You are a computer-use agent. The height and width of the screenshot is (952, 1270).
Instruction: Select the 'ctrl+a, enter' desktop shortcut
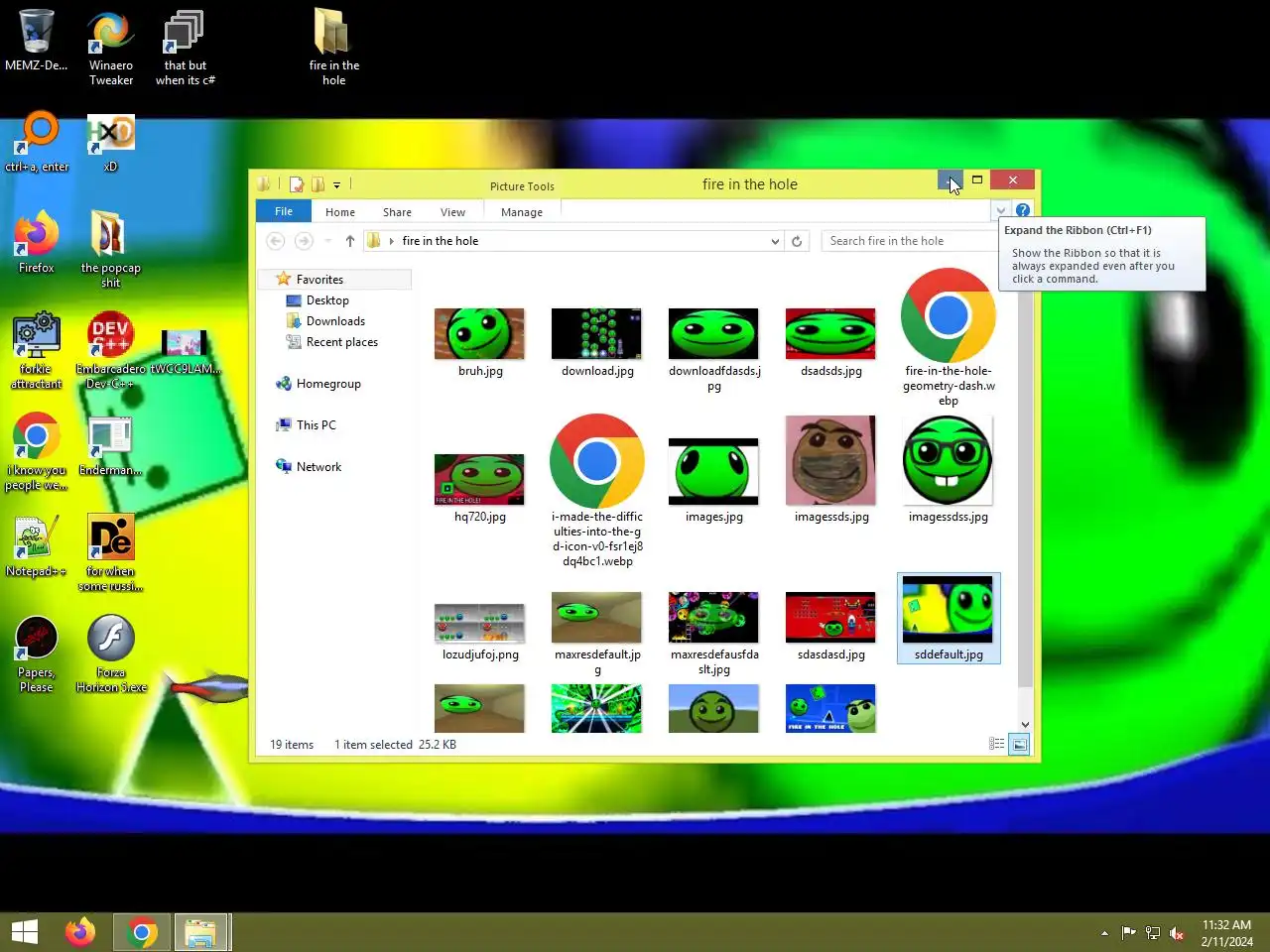(x=37, y=142)
